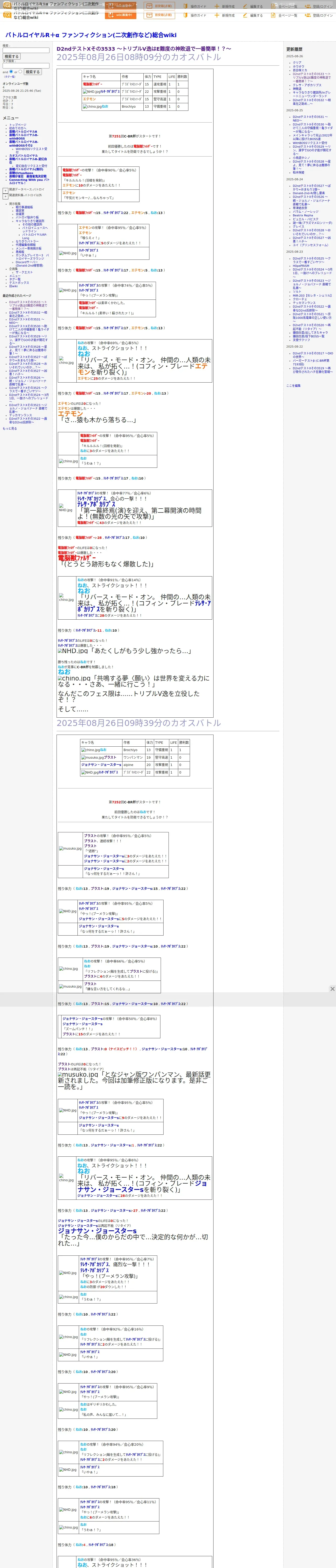Open 神敗退 in update history

click(x=297, y=89)
